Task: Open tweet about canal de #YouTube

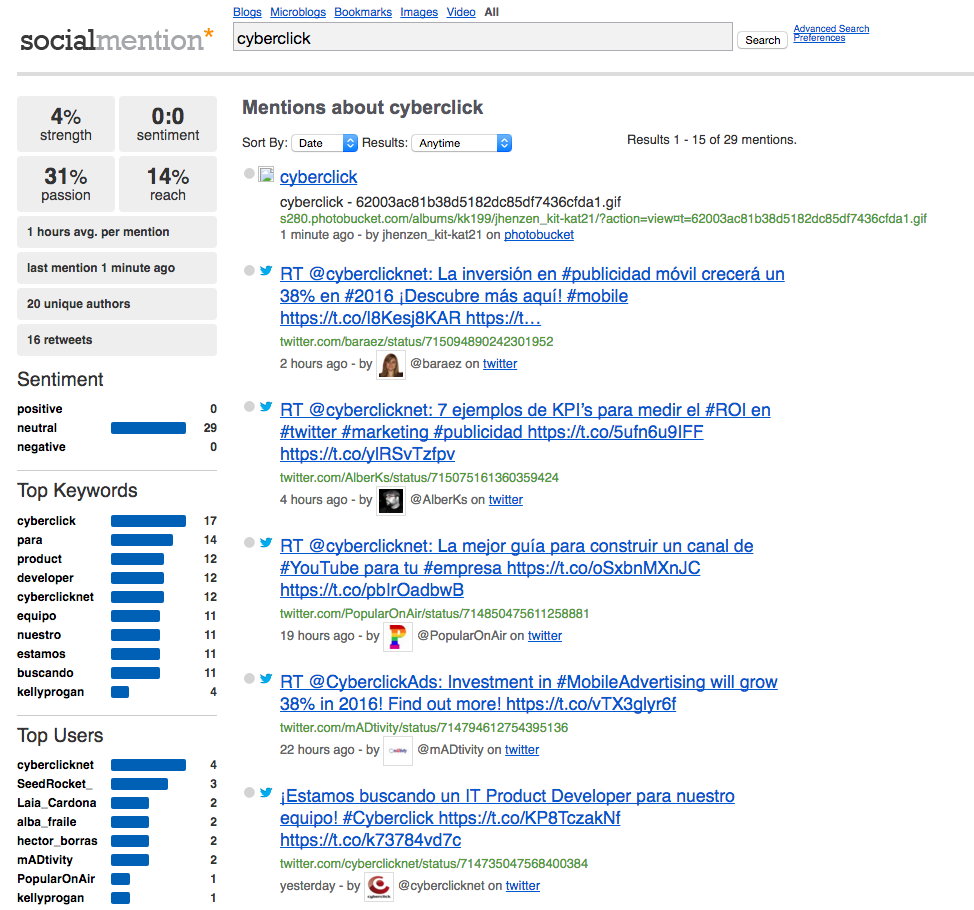Action: click(516, 568)
